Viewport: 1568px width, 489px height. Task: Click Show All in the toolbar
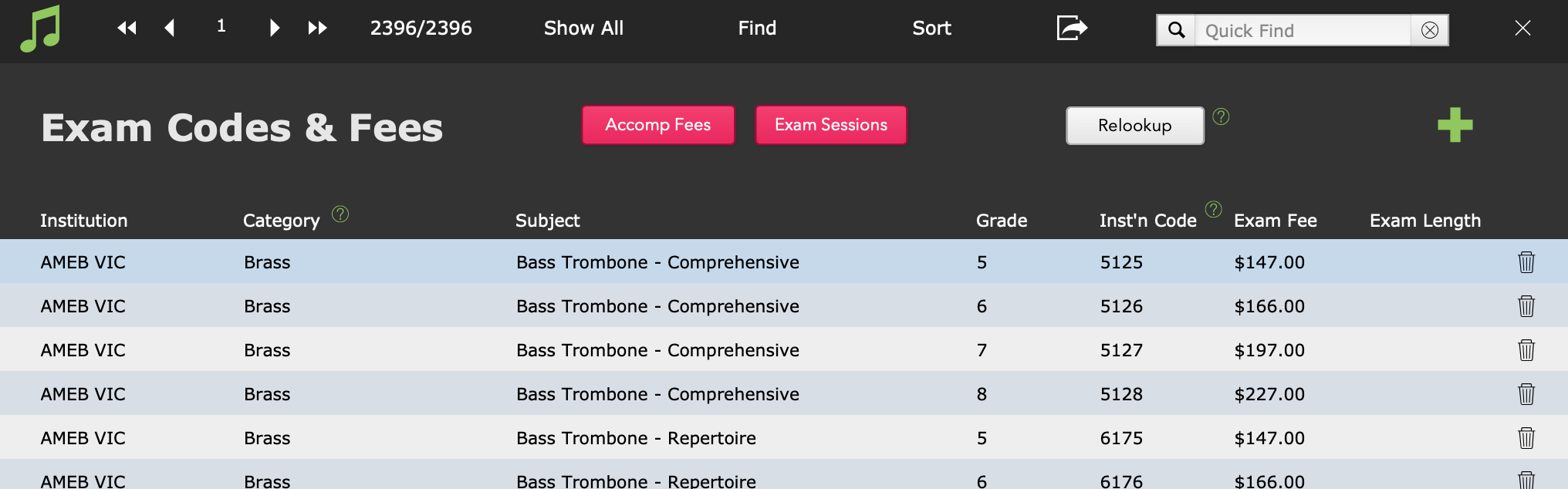coord(583,29)
